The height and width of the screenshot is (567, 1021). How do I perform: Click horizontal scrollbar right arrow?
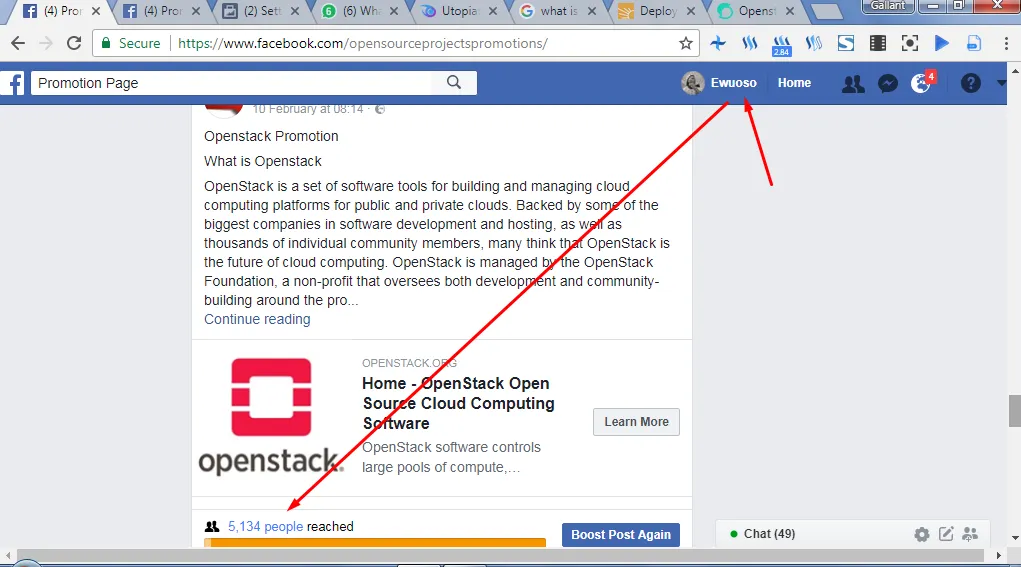tap(999, 555)
